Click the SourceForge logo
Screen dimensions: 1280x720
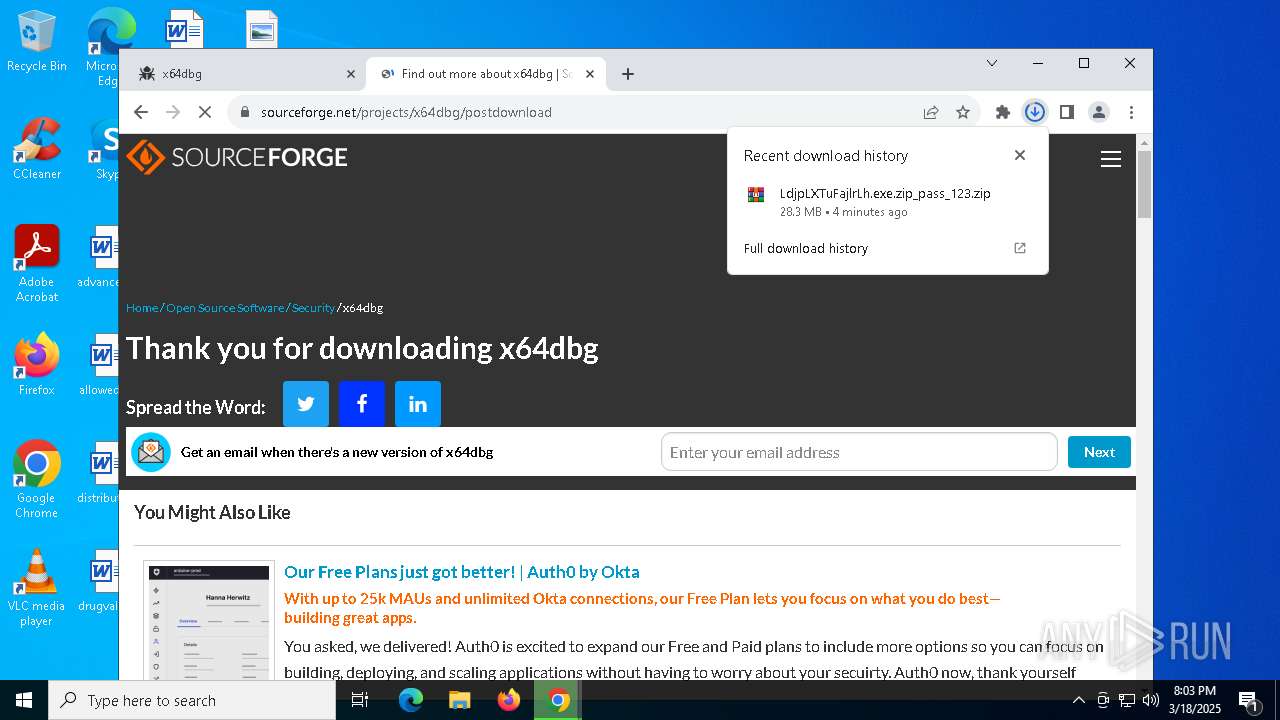point(237,157)
